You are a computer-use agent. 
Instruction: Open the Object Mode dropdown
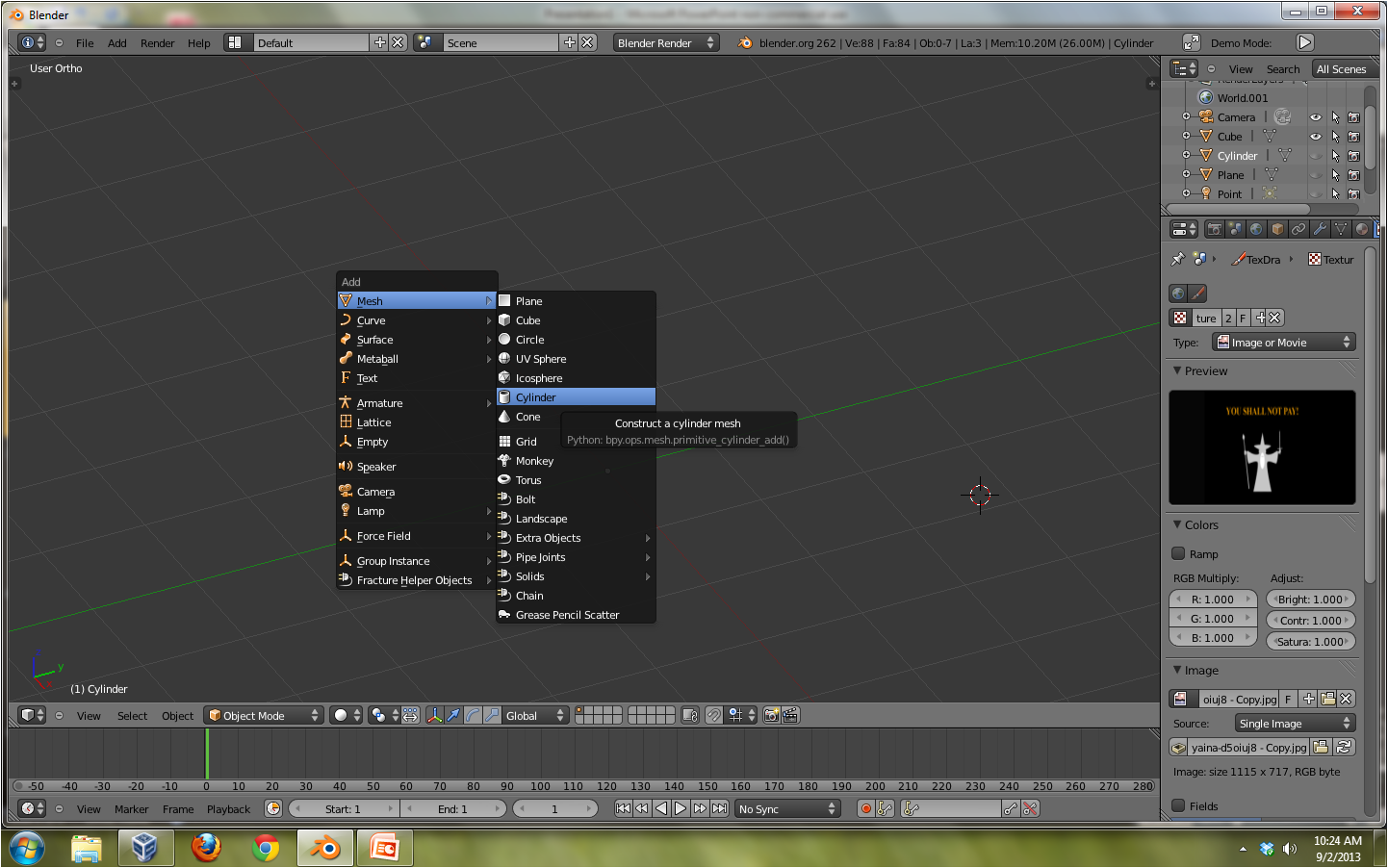pos(264,715)
